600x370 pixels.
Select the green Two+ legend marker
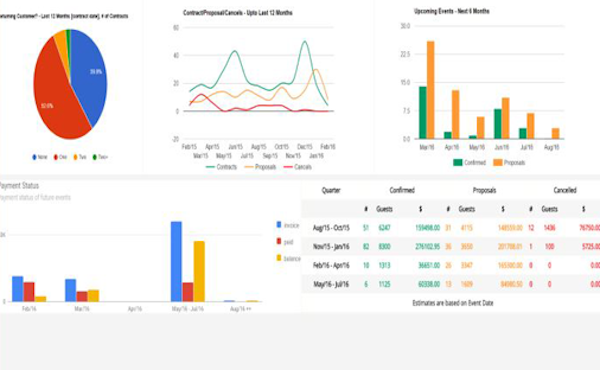pyautogui.click(x=95, y=157)
